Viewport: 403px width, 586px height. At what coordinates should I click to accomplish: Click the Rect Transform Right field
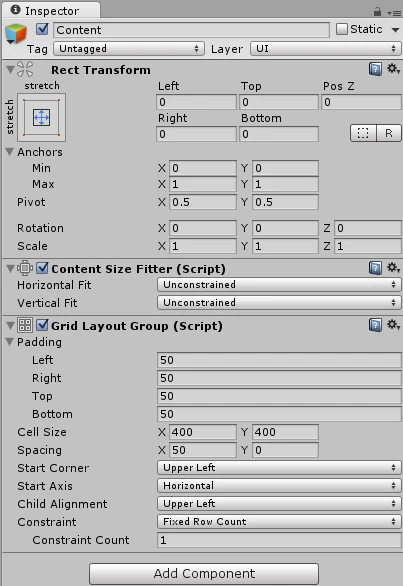[196, 134]
